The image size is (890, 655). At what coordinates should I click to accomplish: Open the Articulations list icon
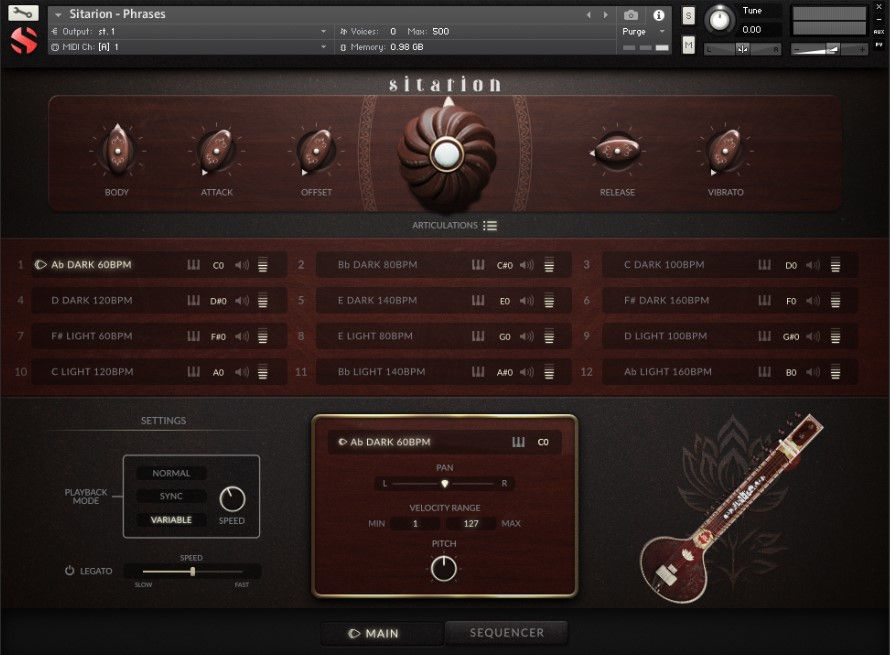pyautogui.click(x=490, y=225)
